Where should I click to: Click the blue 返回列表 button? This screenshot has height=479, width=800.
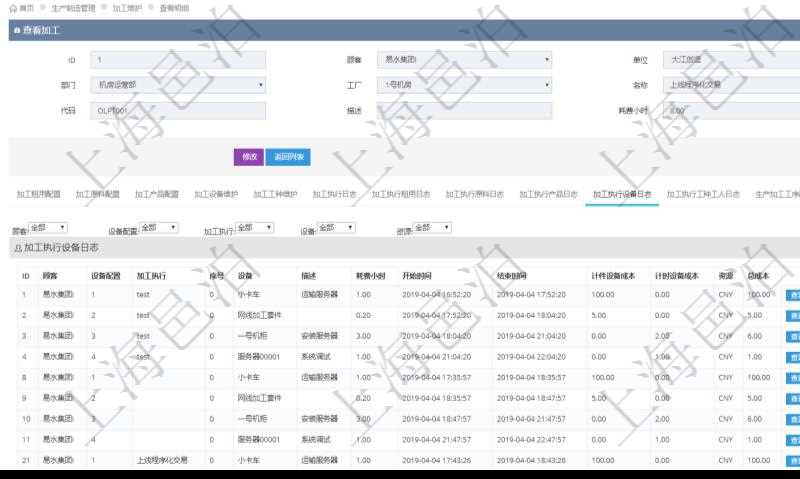click(x=288, y=157)
